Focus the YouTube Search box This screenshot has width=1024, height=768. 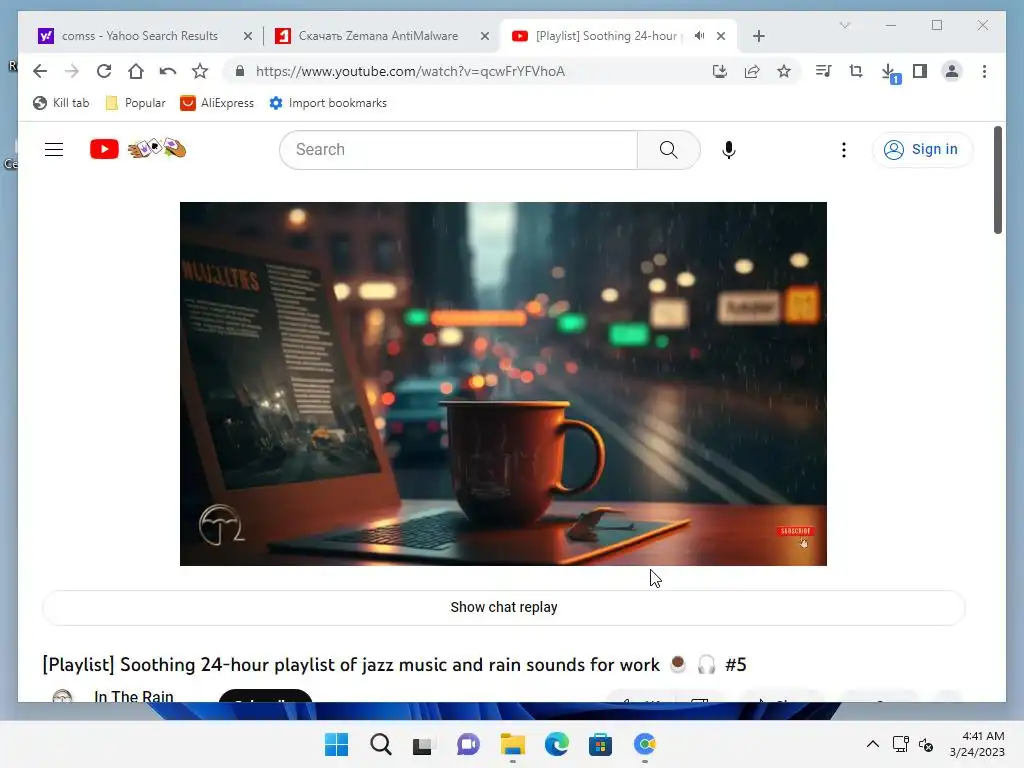coord(458,150)
